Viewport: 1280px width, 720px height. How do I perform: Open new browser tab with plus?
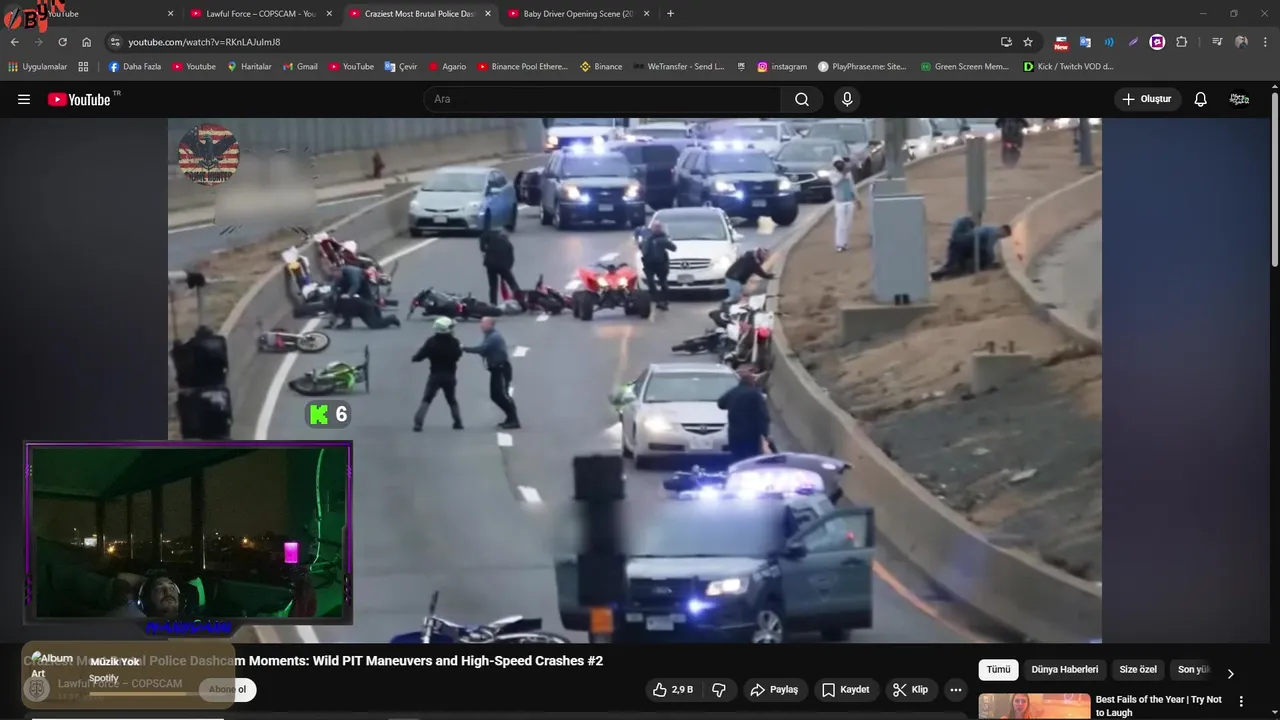coord(670,14)
